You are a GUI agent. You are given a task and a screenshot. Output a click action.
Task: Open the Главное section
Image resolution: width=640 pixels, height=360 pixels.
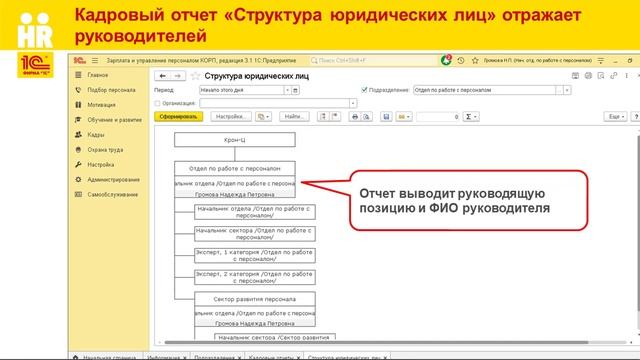point(98,75)
